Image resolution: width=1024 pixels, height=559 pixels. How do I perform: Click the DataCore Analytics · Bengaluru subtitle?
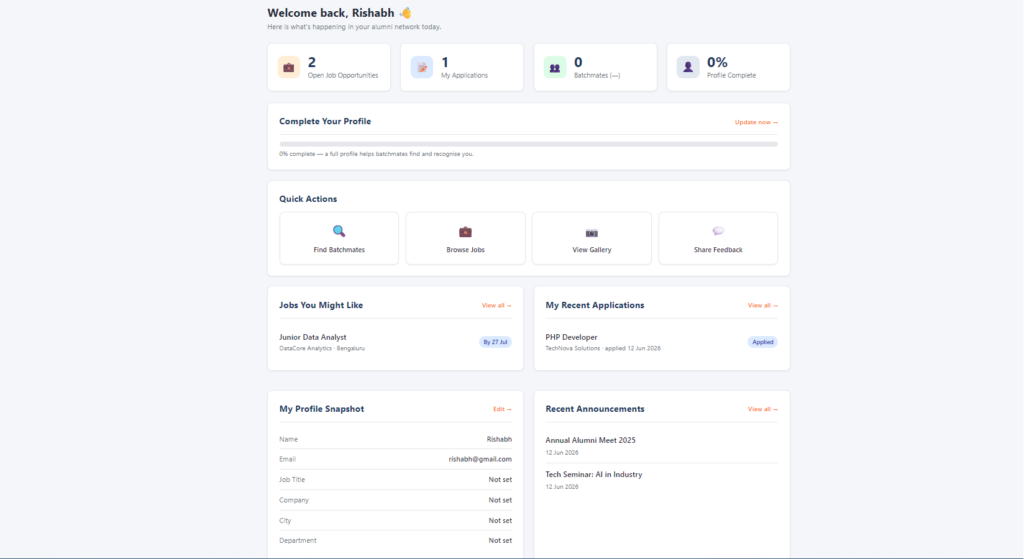322,349
